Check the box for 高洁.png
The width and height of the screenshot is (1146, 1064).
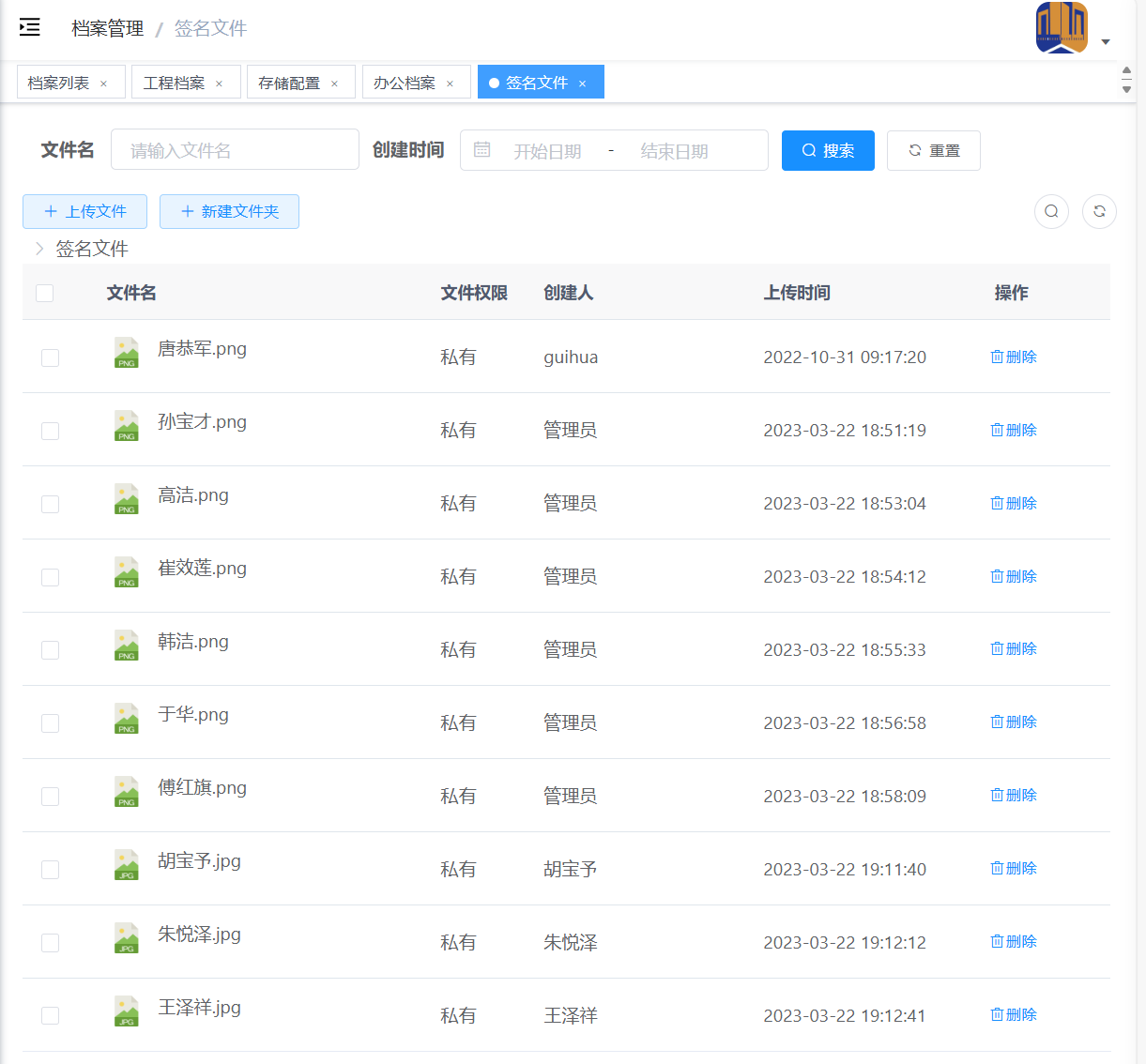point(51,504)
